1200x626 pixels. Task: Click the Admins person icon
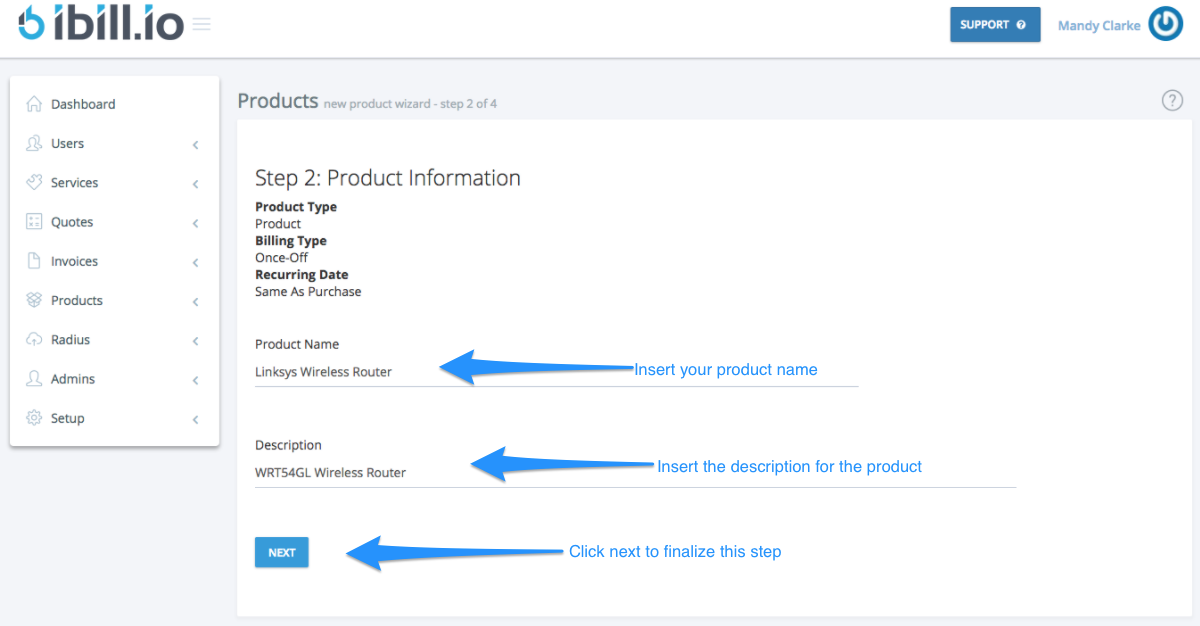pyautogui.click(x=34, y=379)
